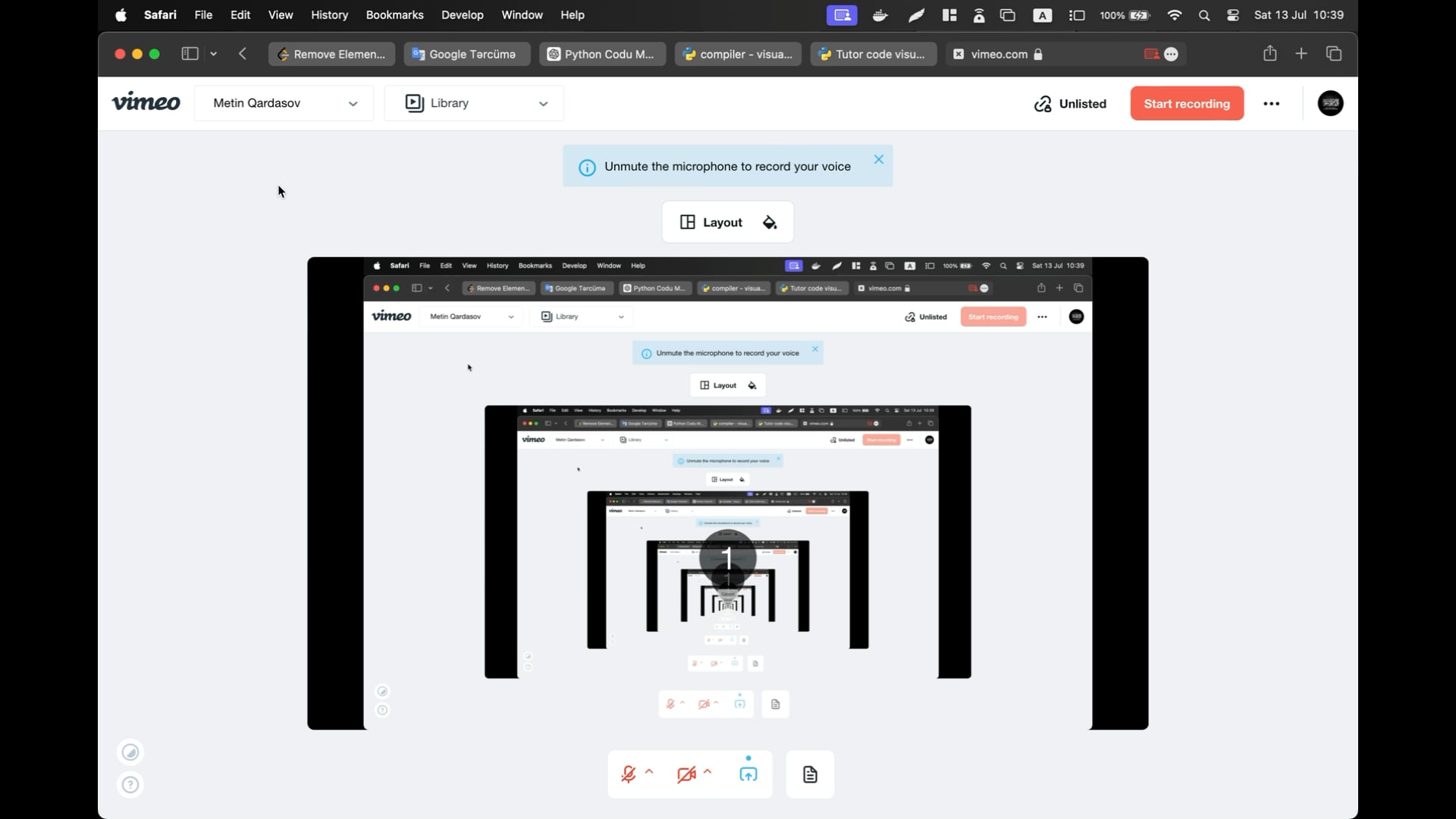Screen dimensions: 1456x819
Task: Expand microphone options chevron
Action: (650, 771)
